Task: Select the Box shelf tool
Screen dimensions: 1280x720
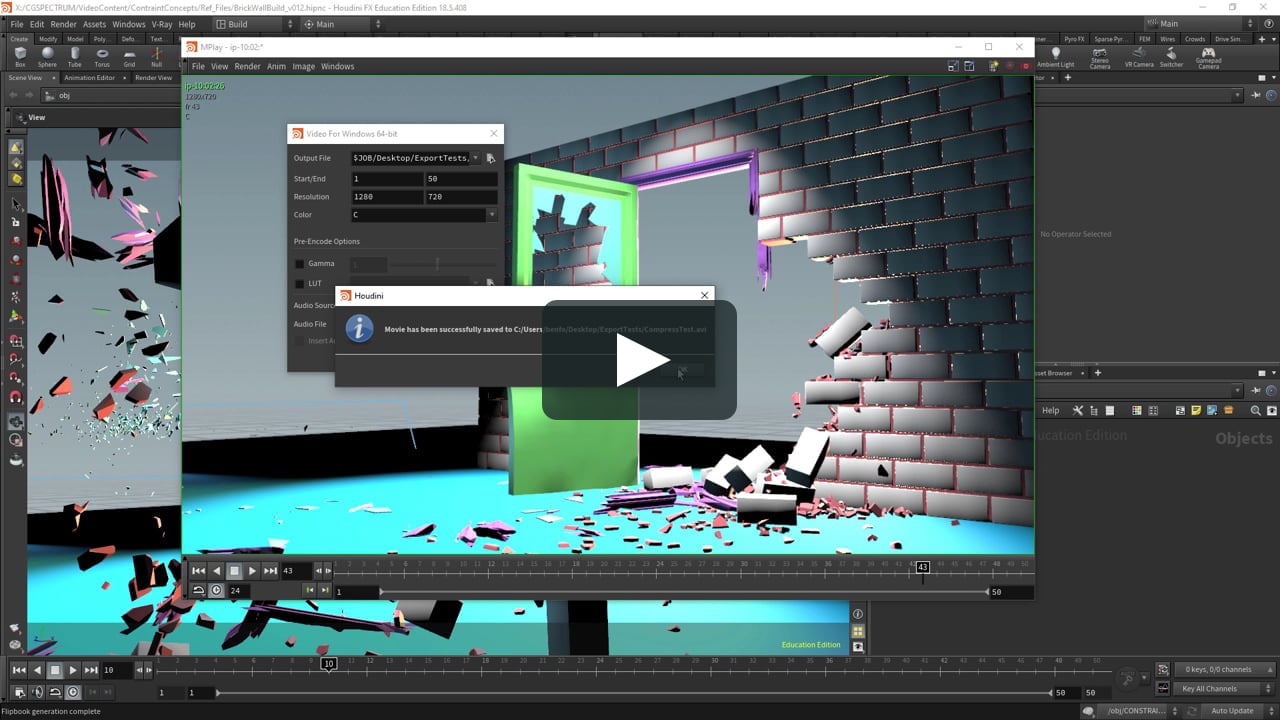Action: 20,57
